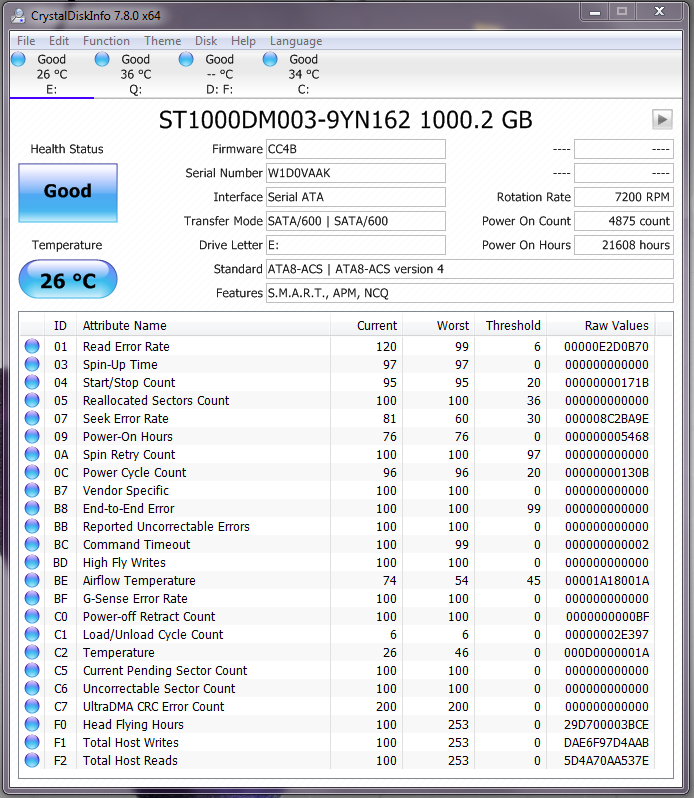Click the status orb for Reallocated Sectors Count
Screen dimensions: 694x798
point(32,401)
